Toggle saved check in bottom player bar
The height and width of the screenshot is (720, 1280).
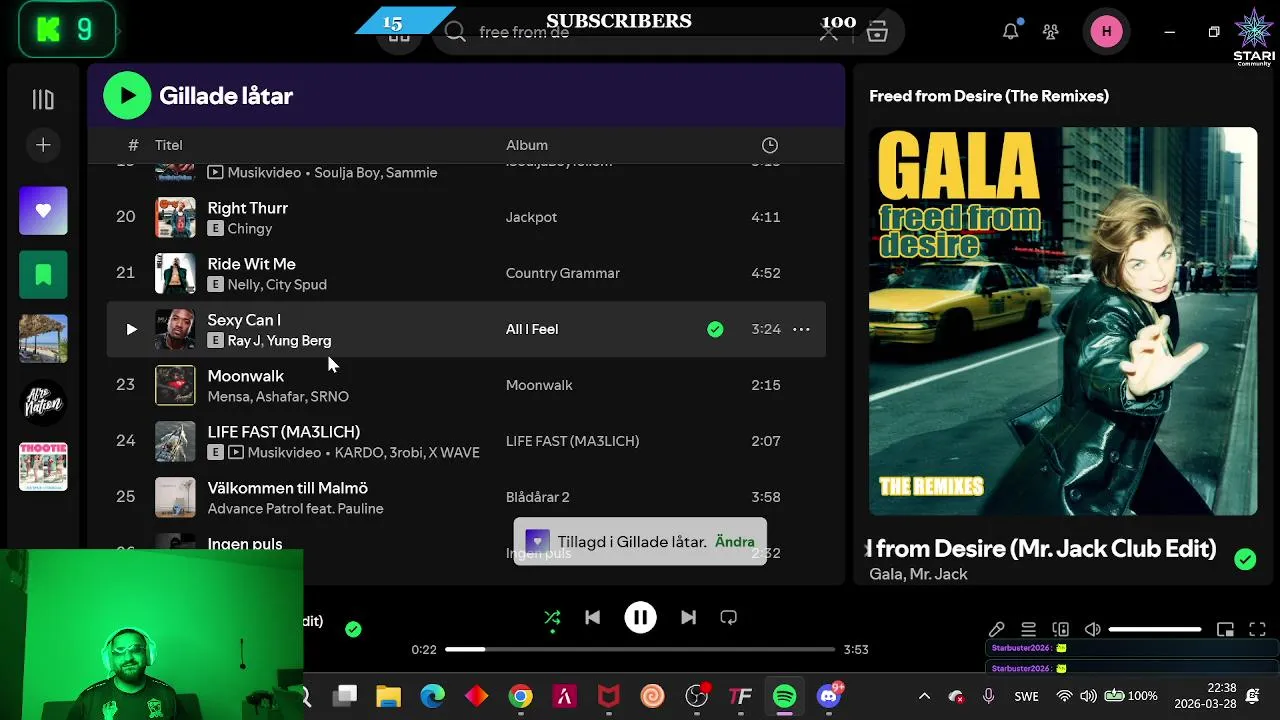pyautogui.click(x=353, y=629)
